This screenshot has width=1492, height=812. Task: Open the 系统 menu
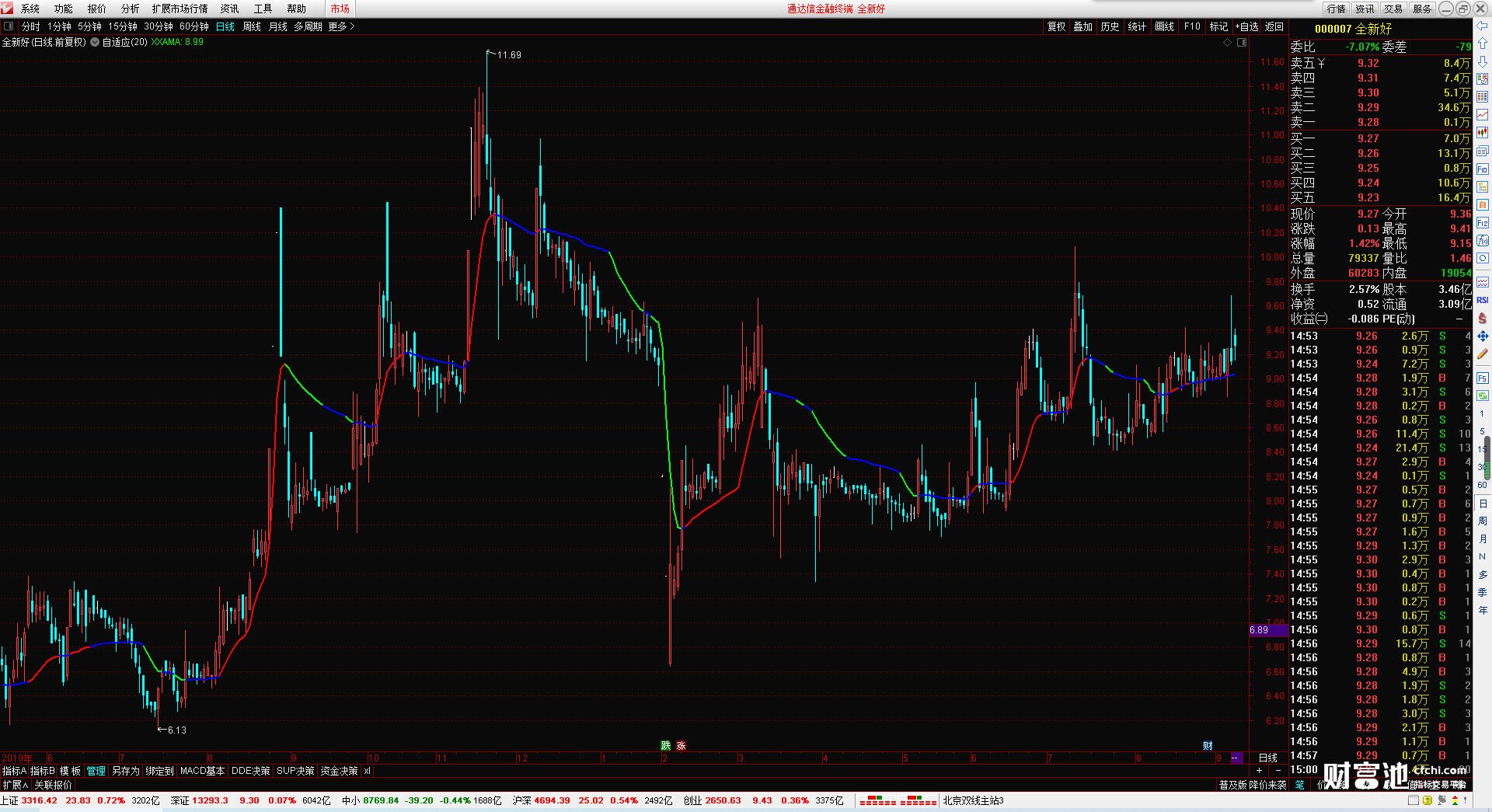point(30,9)
